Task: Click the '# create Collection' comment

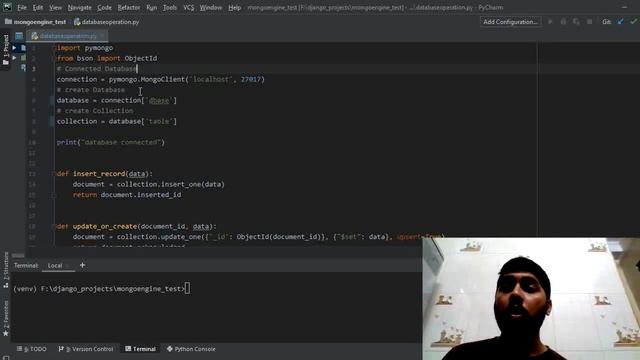Action: pos(95,111)
